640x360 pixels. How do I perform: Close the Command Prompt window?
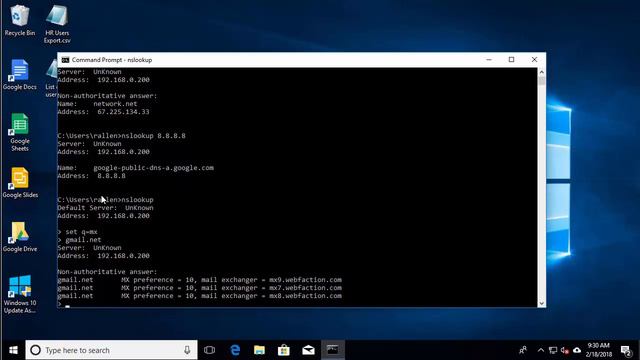(534, 60)
